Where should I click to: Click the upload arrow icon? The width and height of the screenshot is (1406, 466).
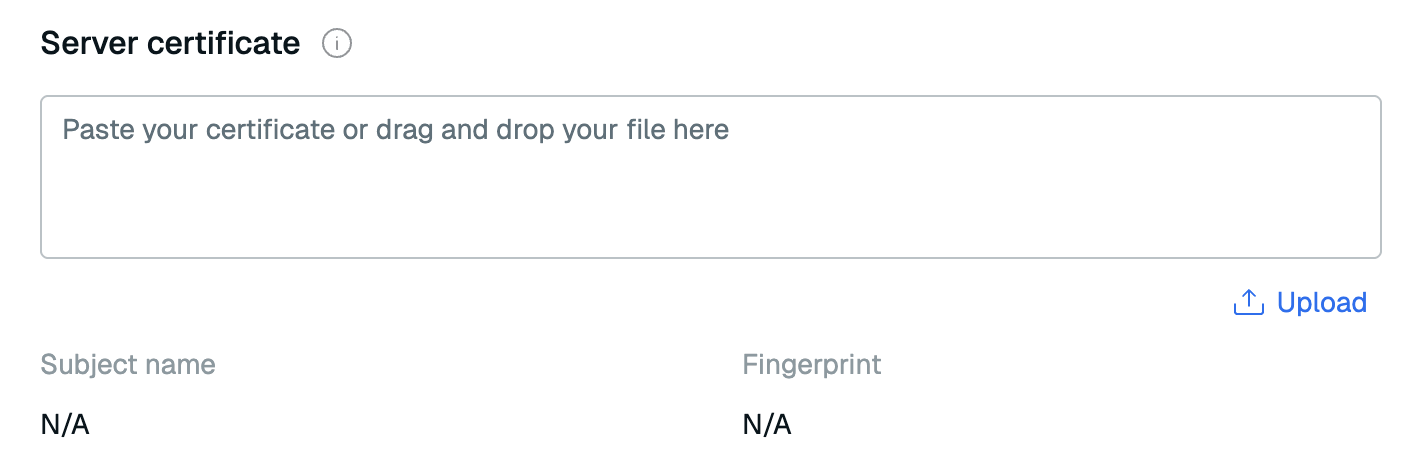click(1248, 302)
